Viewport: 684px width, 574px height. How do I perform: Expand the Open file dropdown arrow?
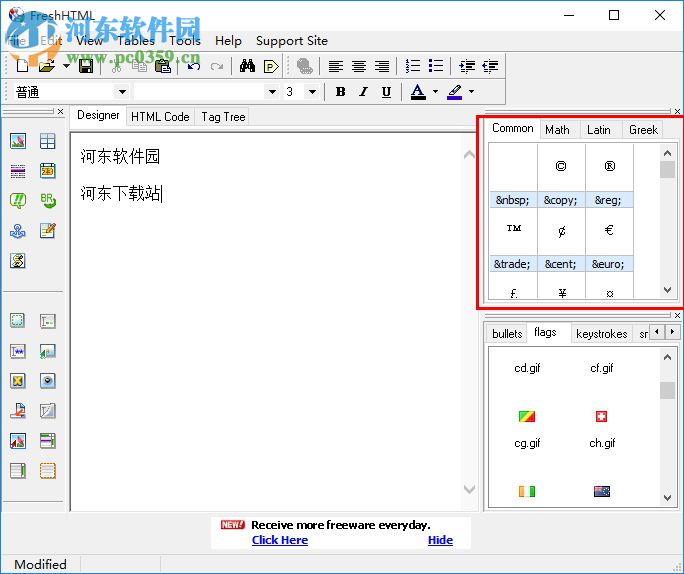(x=66, y=66)
